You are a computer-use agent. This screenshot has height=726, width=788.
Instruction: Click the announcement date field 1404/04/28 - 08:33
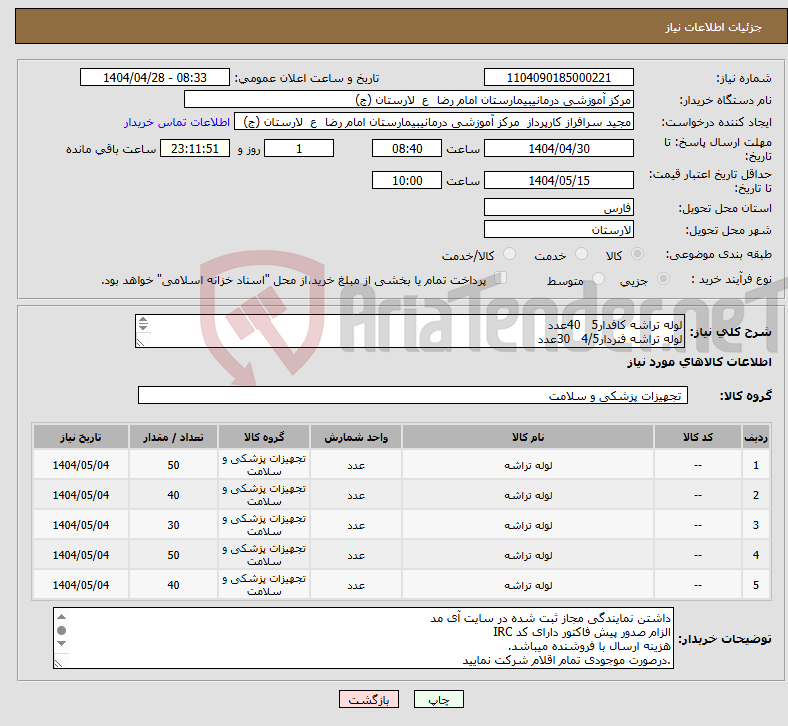point(155,77)
